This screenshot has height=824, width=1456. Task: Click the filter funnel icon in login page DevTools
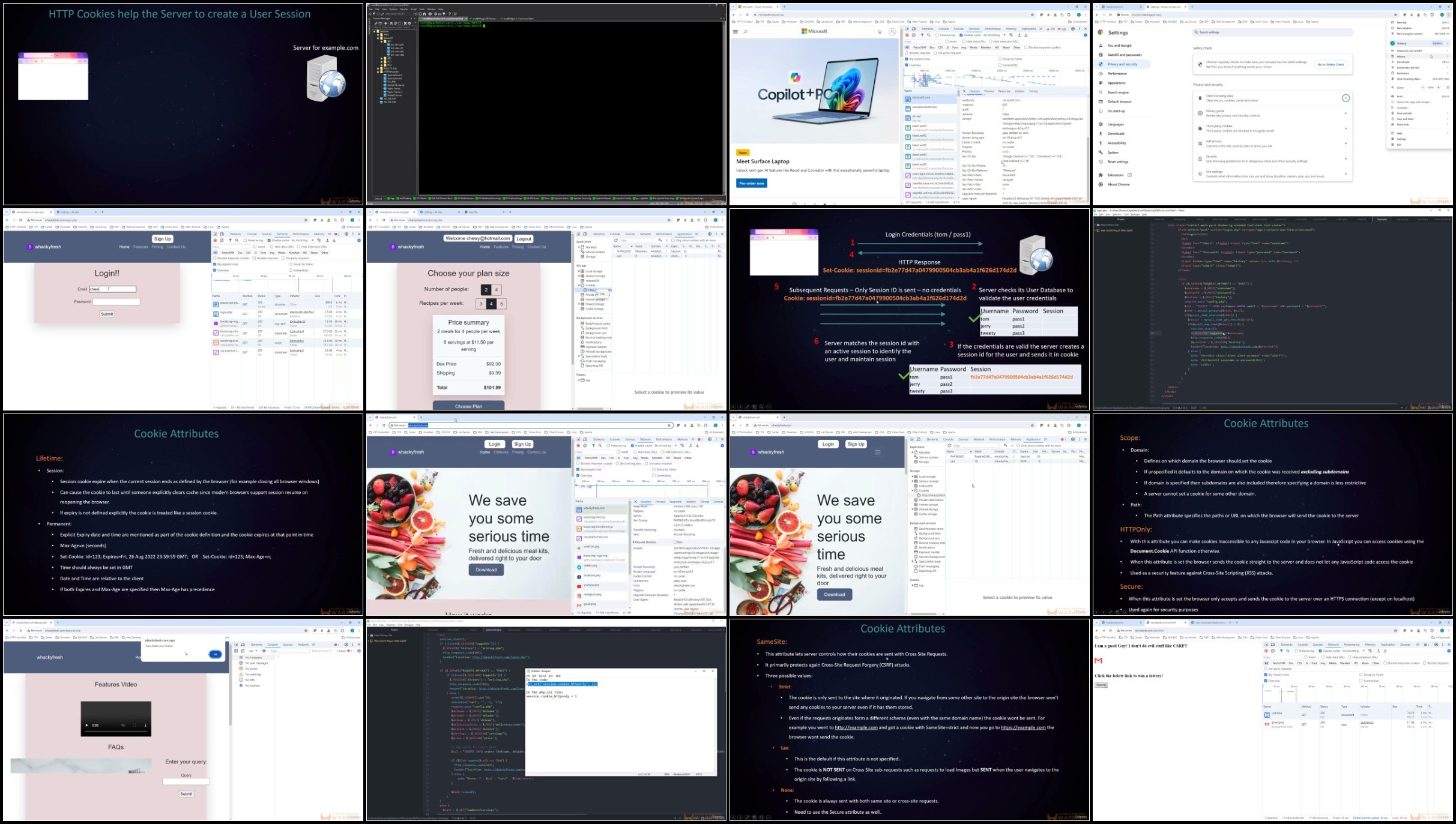point(230,240)
